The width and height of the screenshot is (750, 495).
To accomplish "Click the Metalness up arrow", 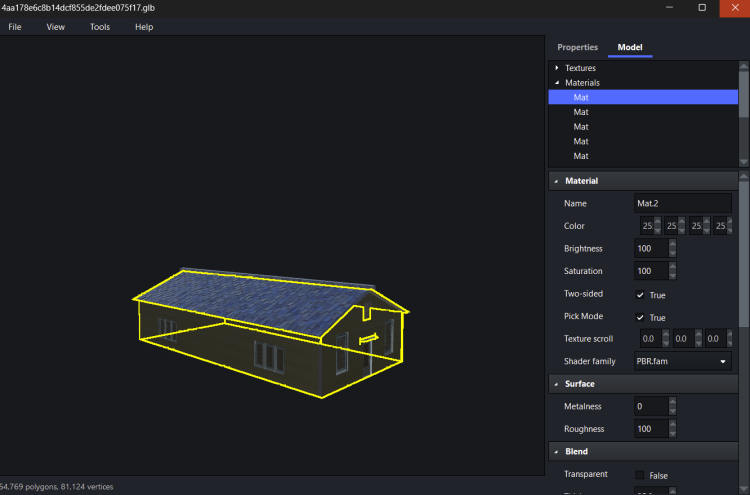I will click(672, 402).
